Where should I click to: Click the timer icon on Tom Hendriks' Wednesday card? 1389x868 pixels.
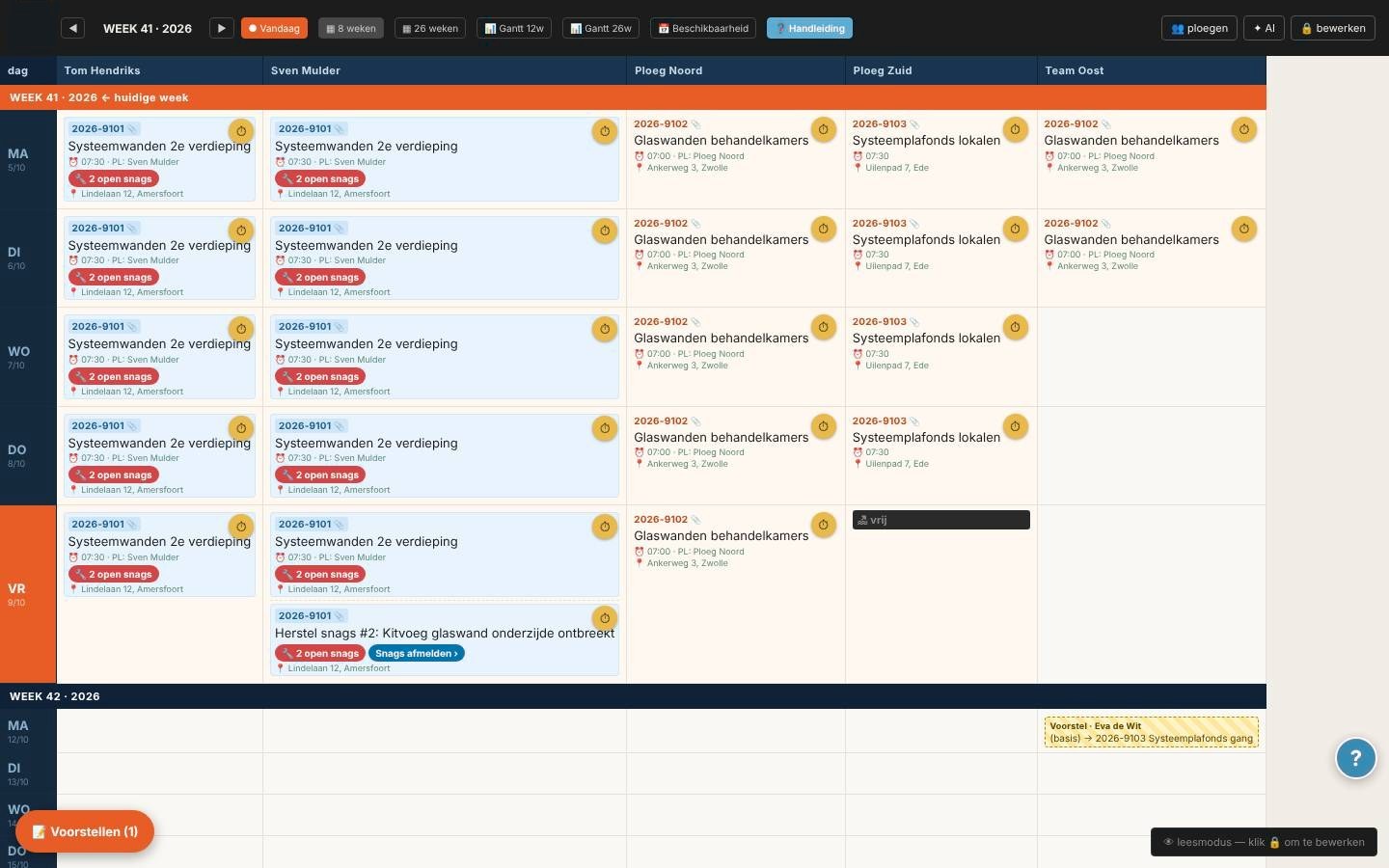pos(241,329)
